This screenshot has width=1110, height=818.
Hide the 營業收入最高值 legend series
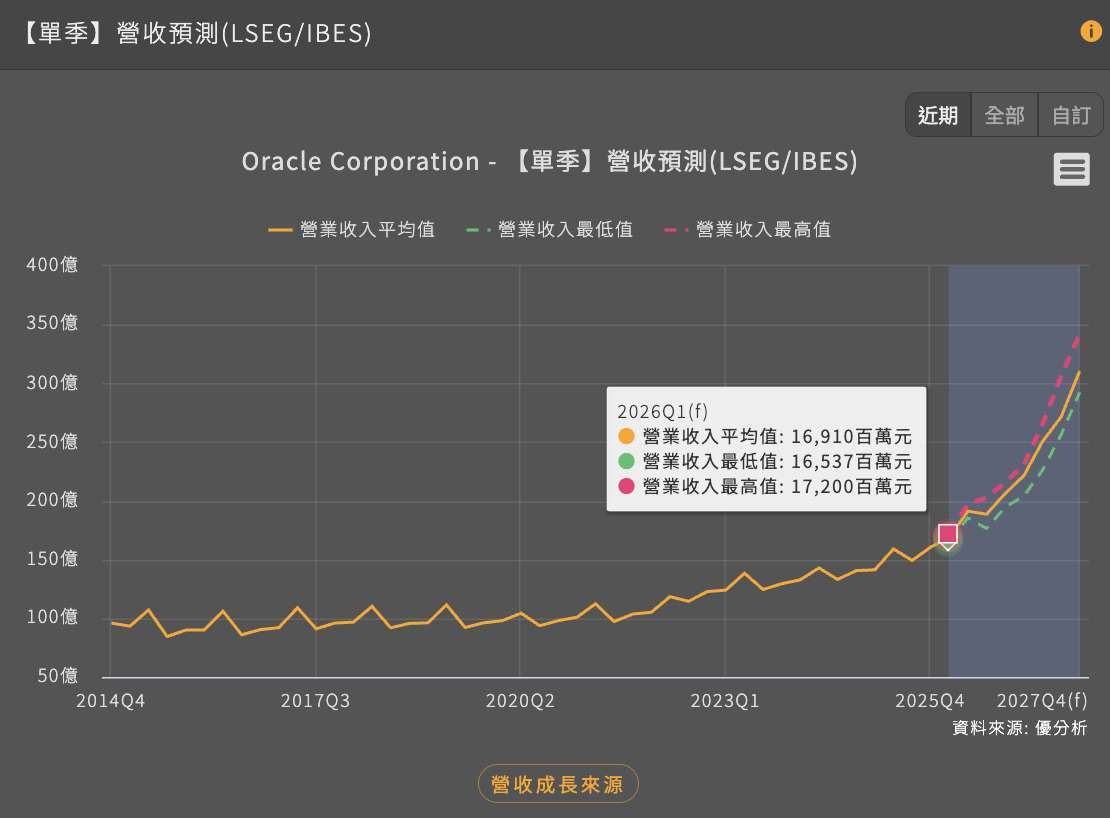748,230
